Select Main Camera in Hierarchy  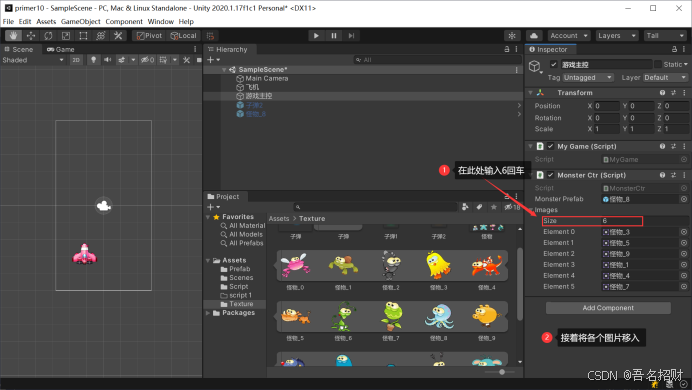pyautogui.click(x=266, y=79)
